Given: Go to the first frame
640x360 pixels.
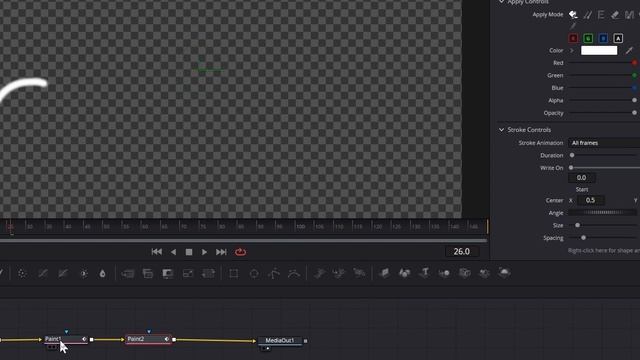Looking at the screenshot, I should tap(157, 252).
